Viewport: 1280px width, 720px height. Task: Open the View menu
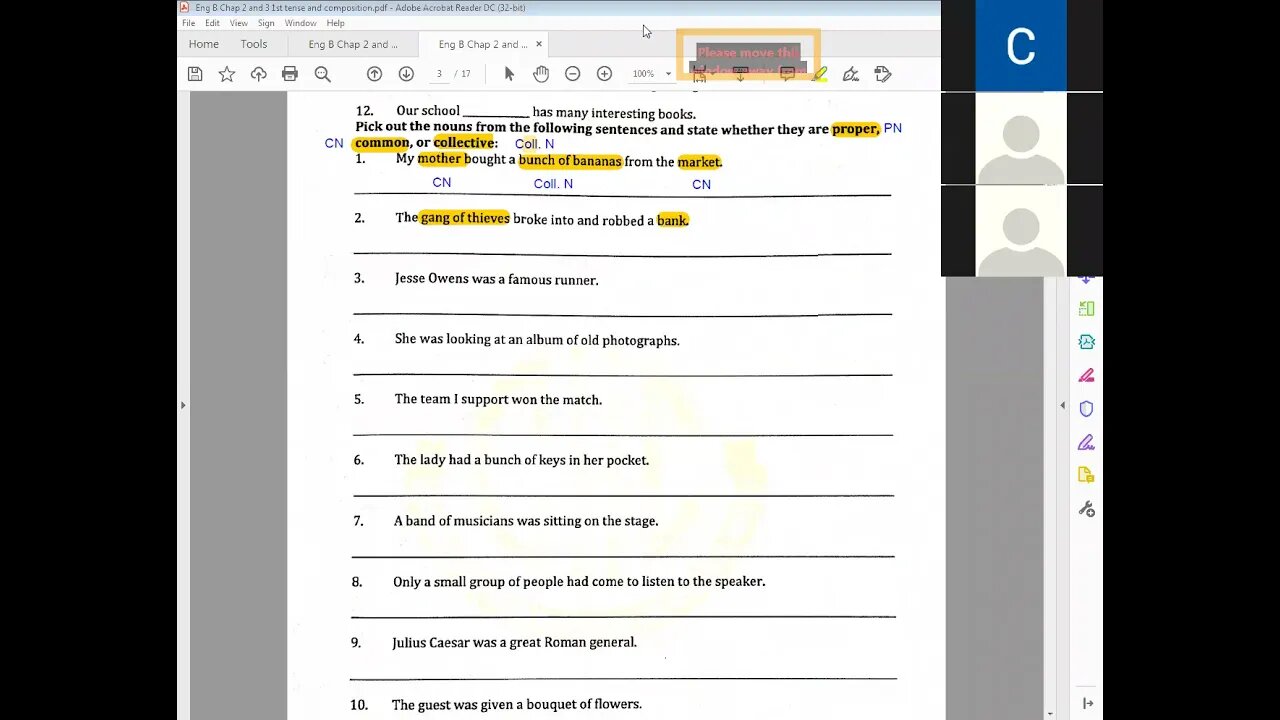click(x=239, y=23)
